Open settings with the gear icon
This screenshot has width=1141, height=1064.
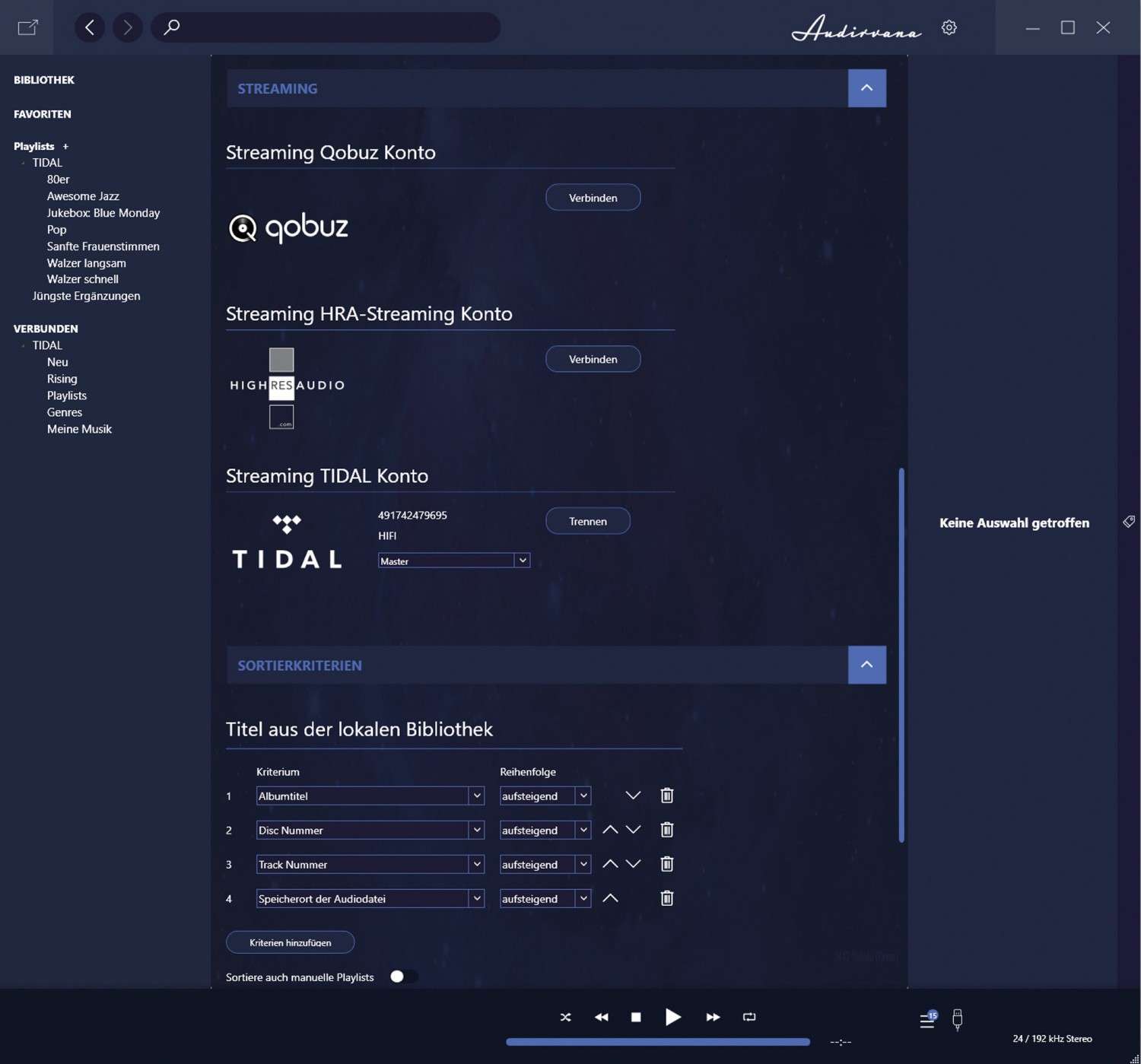click(x=949, y=27)
